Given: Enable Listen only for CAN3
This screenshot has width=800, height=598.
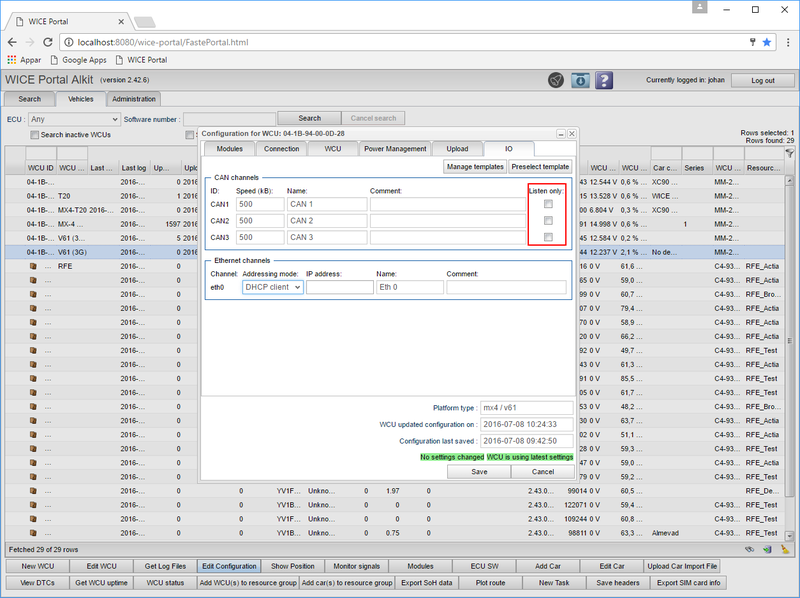Looking at the screenshot, I should click(x=548, y=237).
